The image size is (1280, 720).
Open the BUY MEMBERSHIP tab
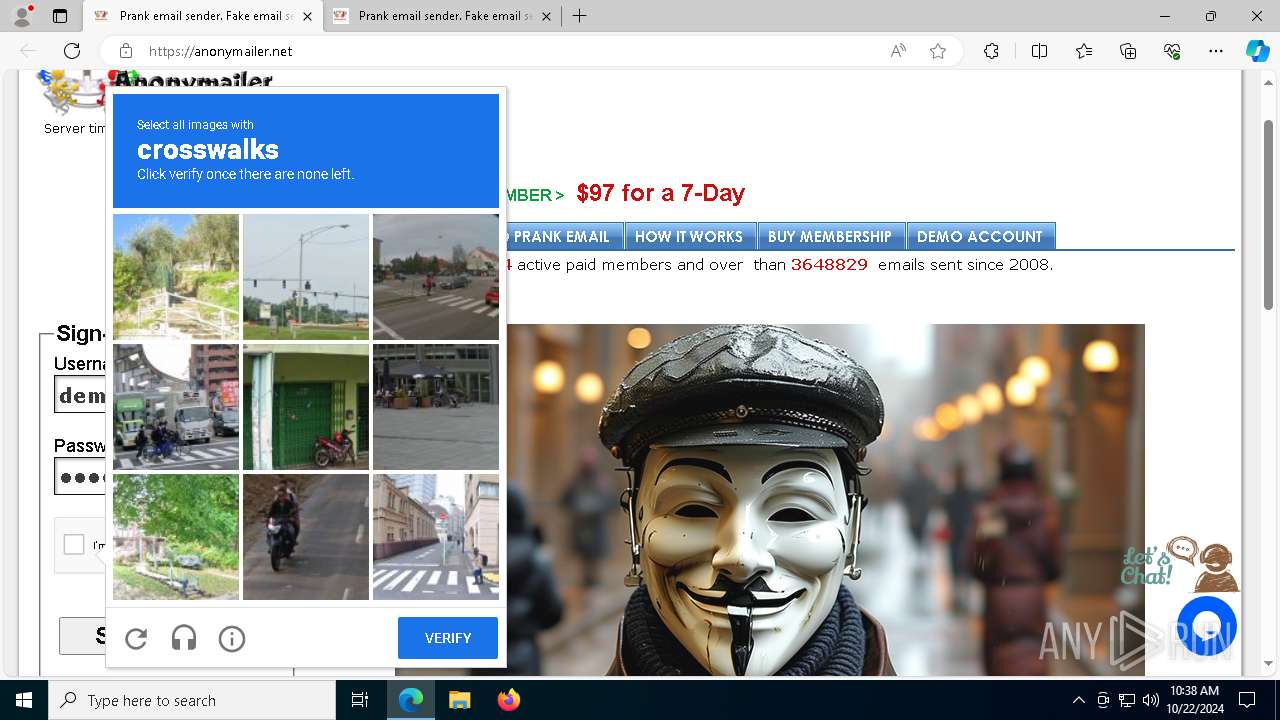[830, 236]
